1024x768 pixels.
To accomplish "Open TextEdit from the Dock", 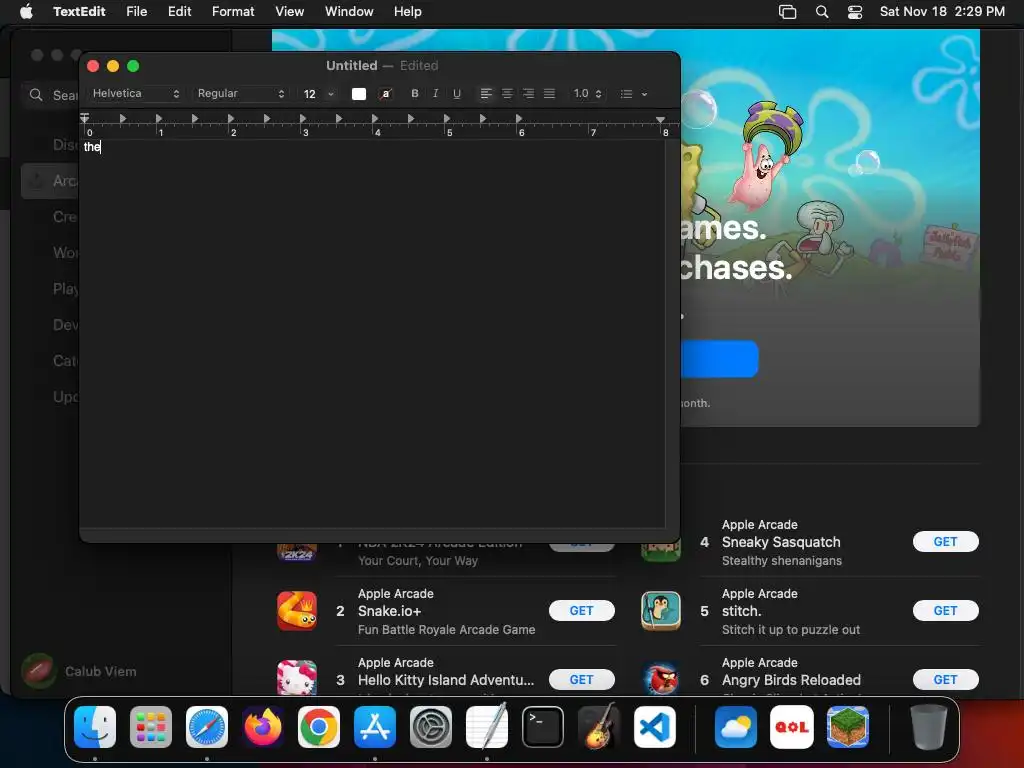I will click(x=487, y=727).
